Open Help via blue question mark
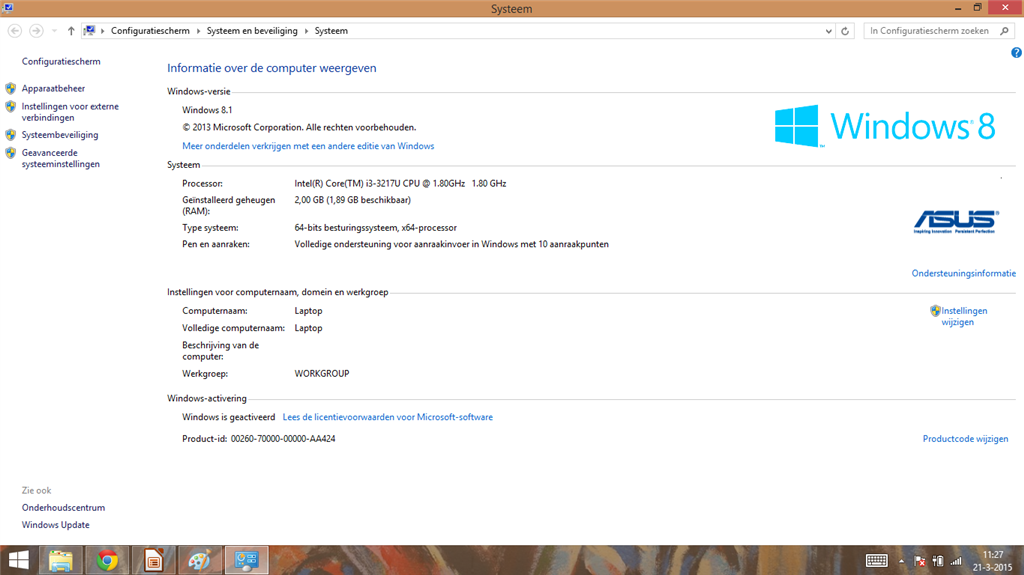 (1016, 53)
